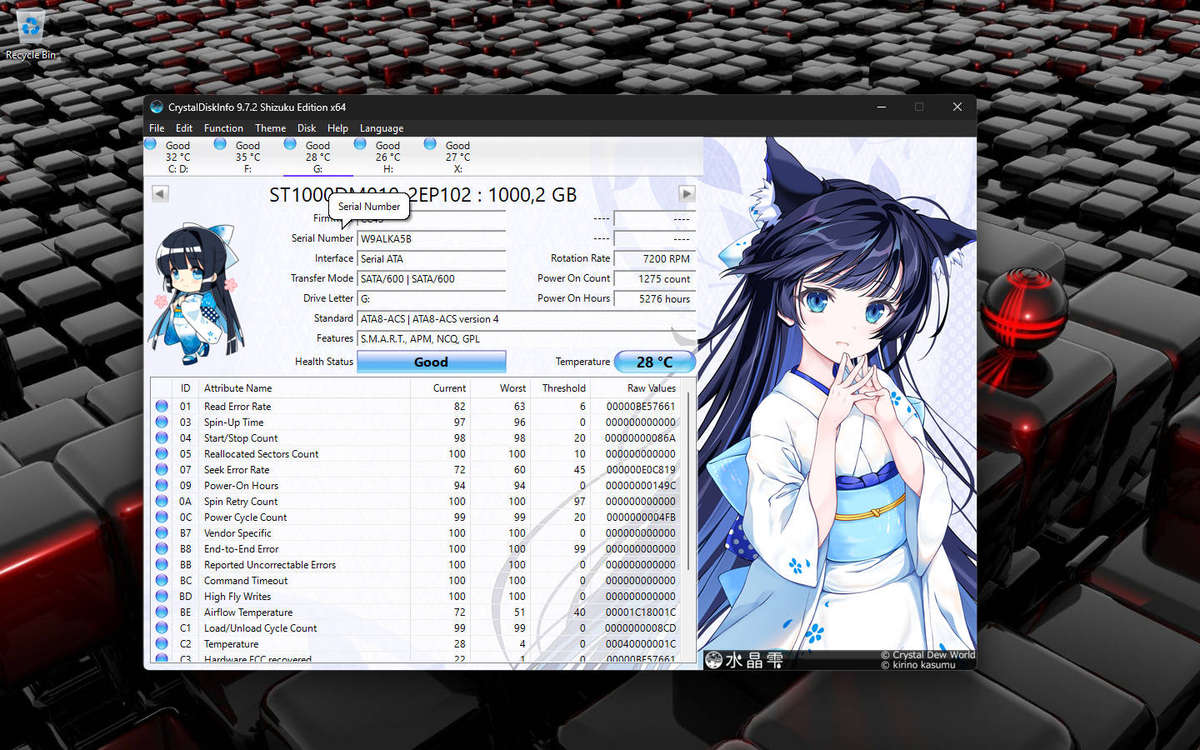The height and width of the screenshot is (750, 1200).
Task: Open the Function menu
Action: (223, 128)
